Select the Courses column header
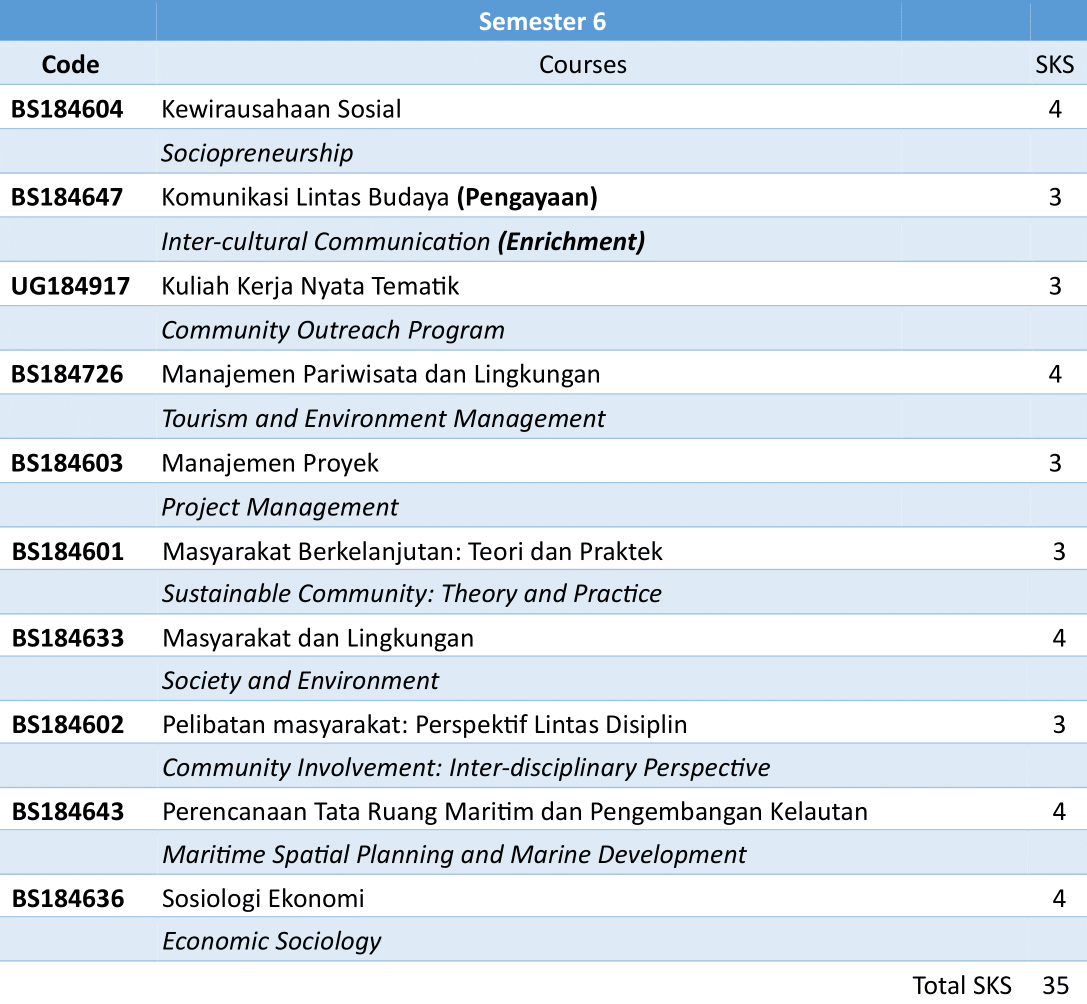 coord(582,64)
